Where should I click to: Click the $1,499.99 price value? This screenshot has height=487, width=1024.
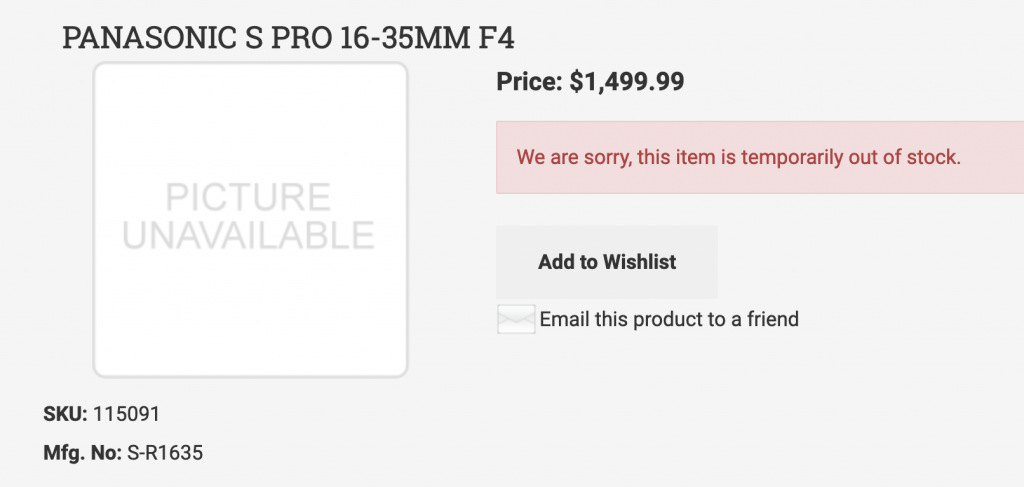(627, 82)
